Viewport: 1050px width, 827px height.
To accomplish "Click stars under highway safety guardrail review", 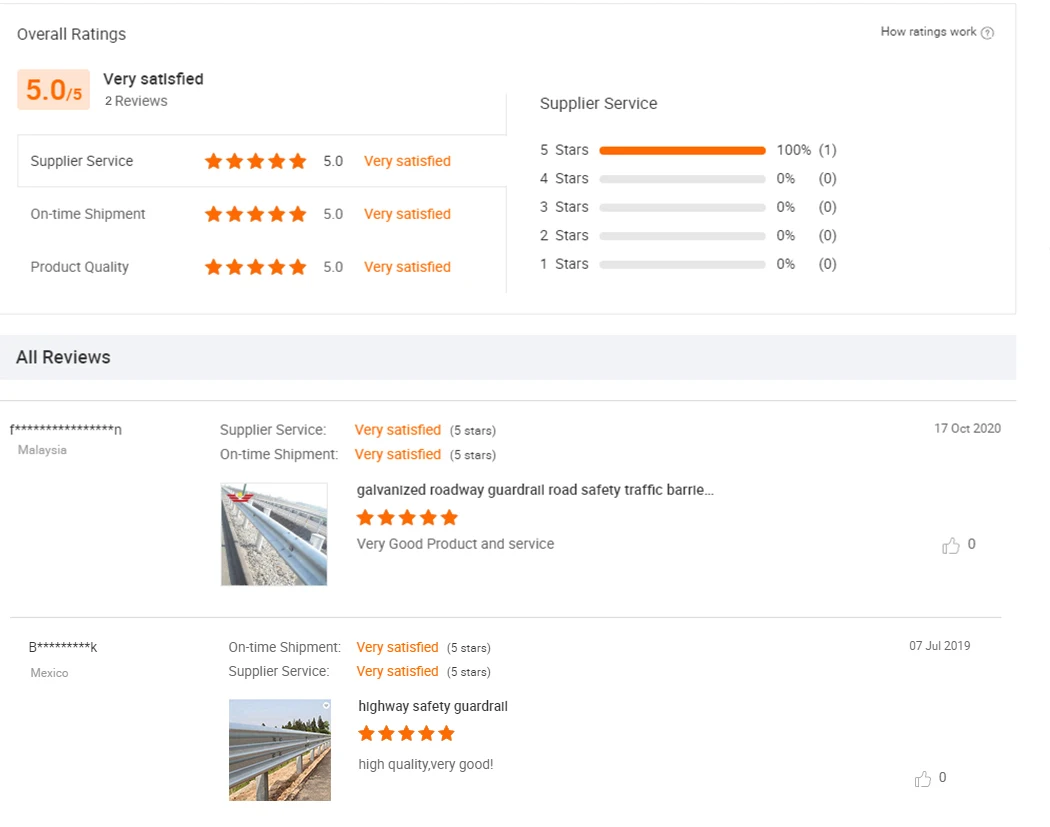I will (406, 734).
